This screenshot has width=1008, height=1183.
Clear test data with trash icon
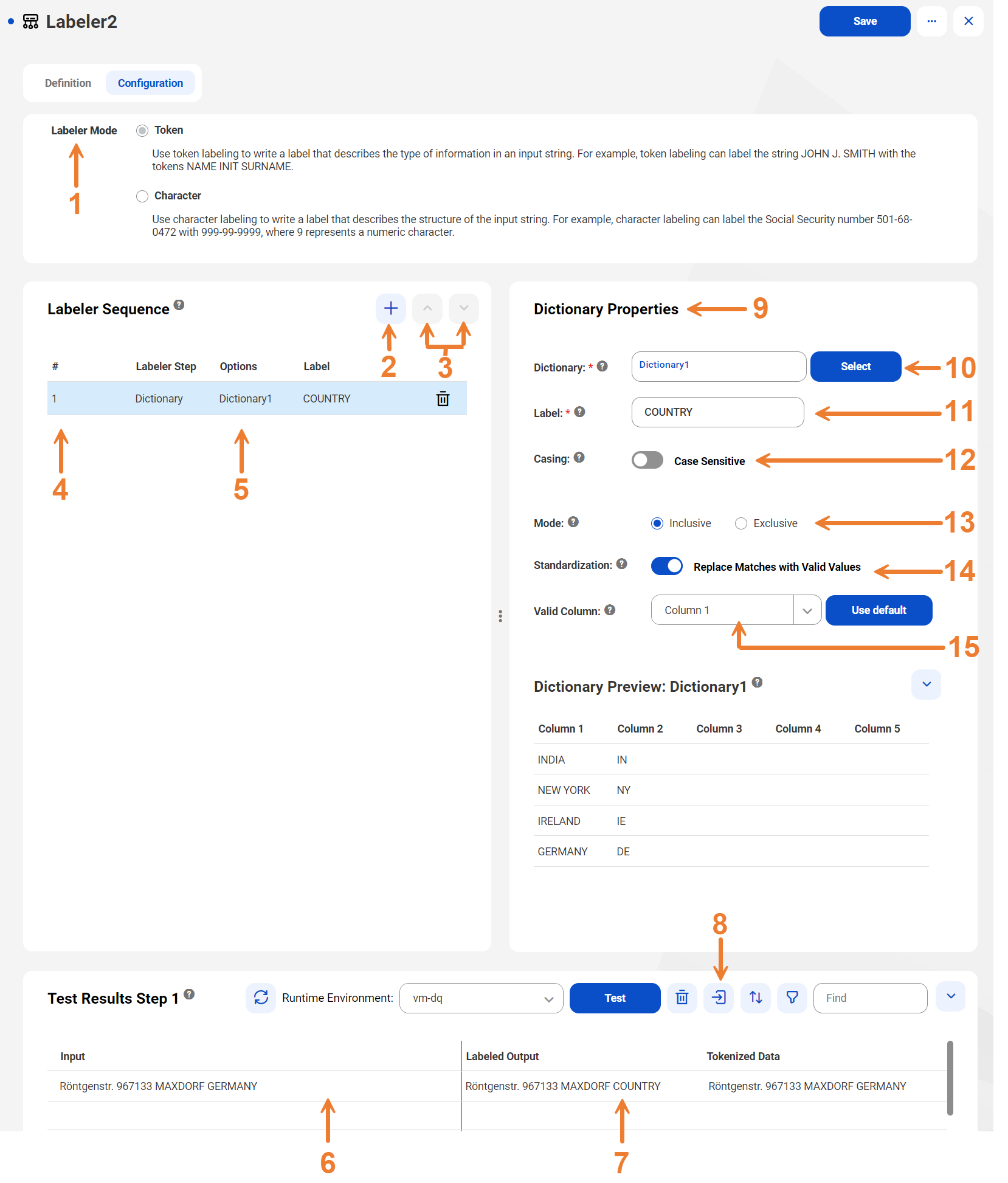point(682,998)
